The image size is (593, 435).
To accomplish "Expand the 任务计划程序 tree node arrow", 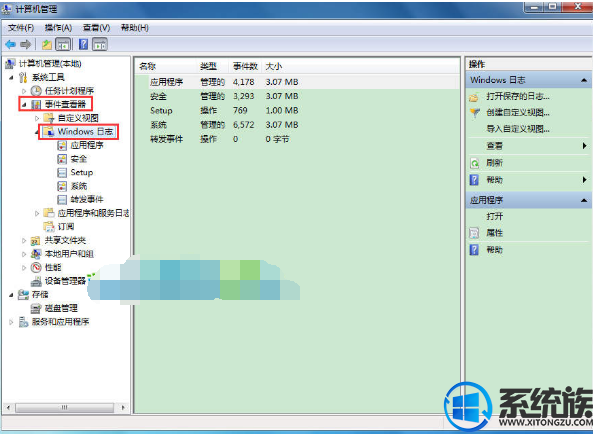I will coord(23,91).
